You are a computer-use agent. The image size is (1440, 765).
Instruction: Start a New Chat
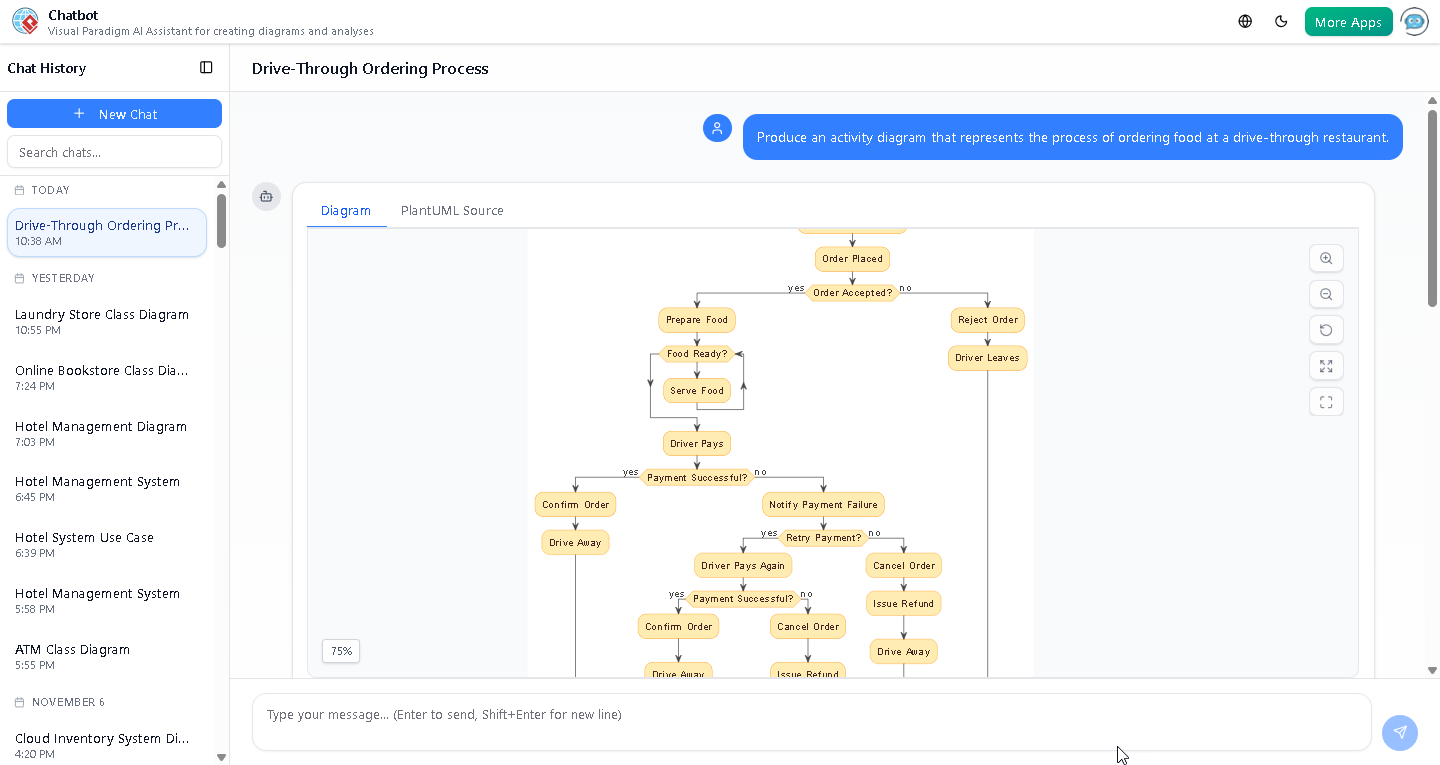click(x=114, y=113)
